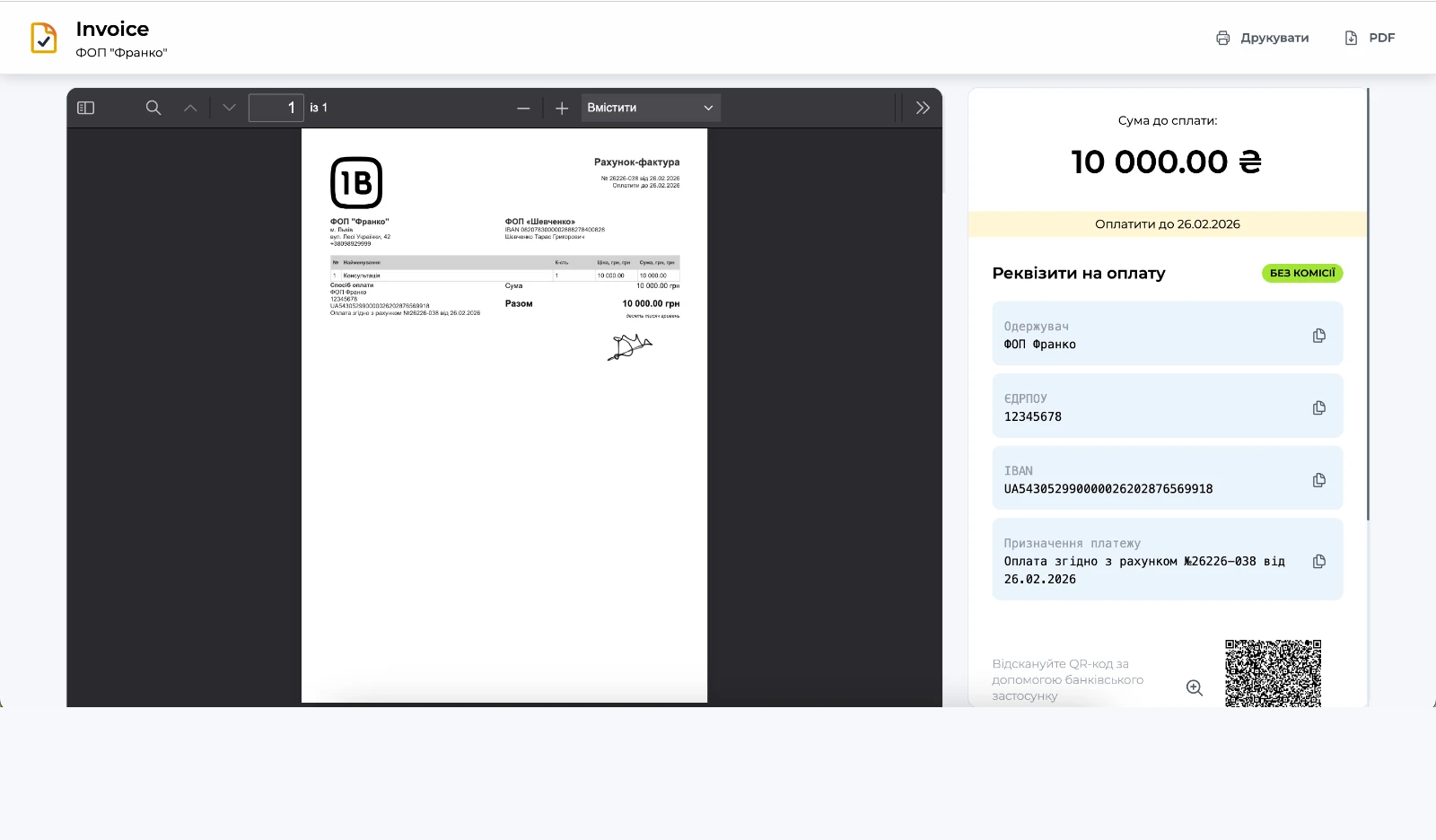Click the 1B logo in the PDF
The height and width of the screenshot is (840, 1436).
point(356,183)
